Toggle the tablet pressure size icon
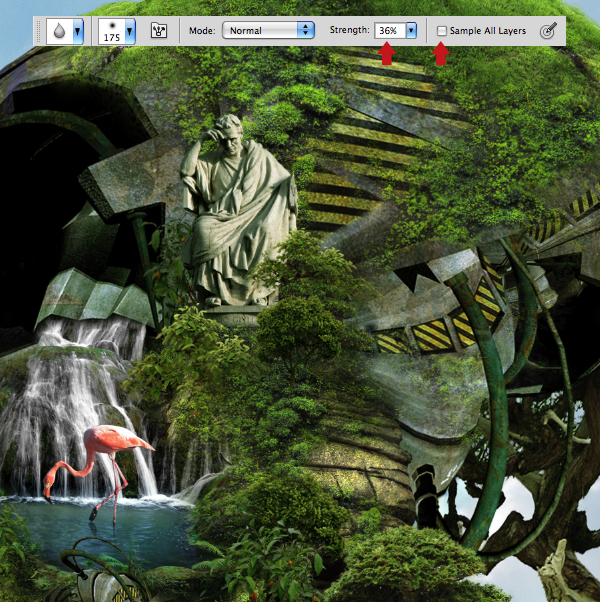This screenshot has width=600, height=602. click(x=548, y=31)
